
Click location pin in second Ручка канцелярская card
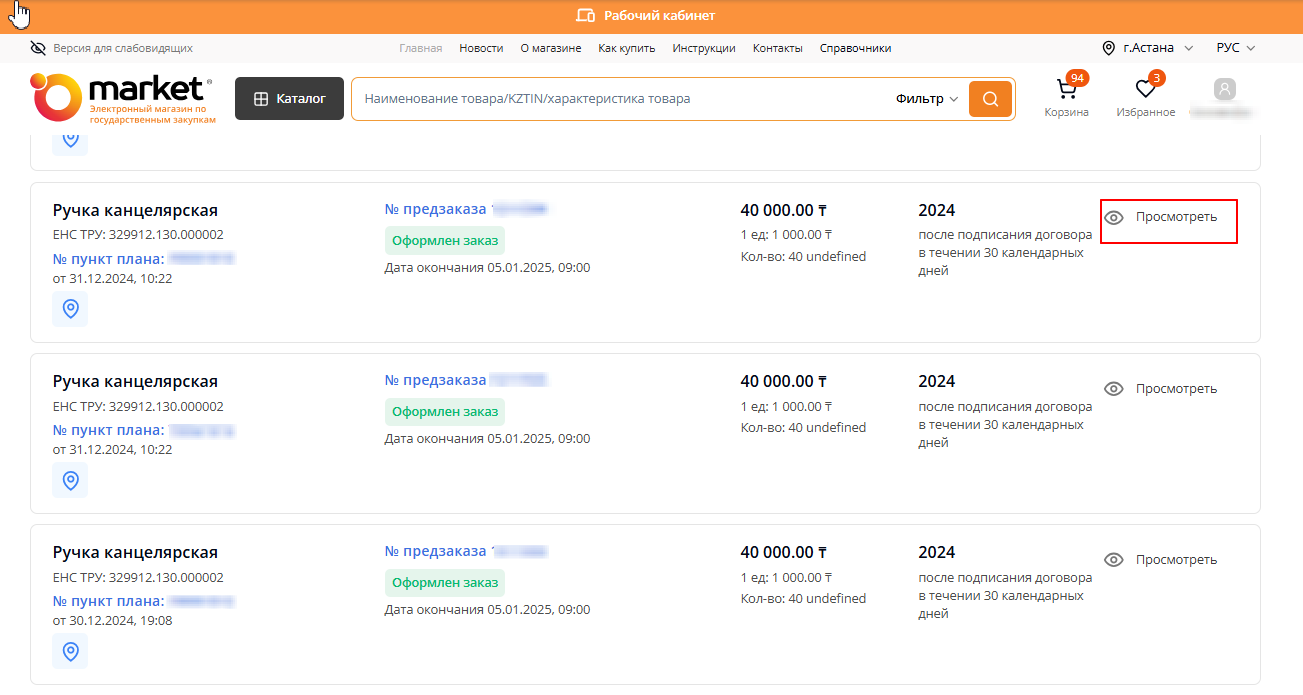point(70,480)
